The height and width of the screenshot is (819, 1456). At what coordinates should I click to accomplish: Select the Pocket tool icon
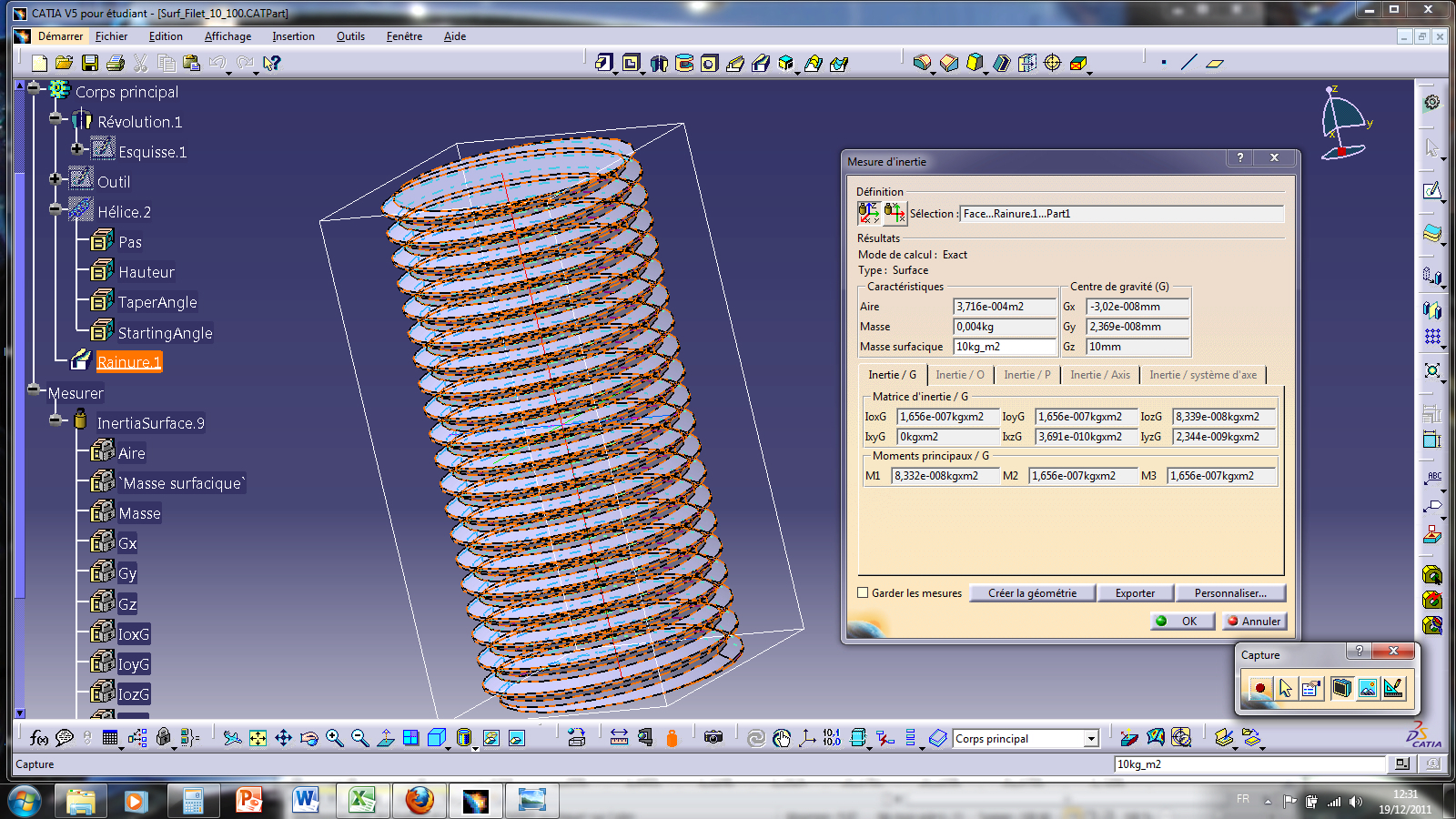(x=631, y=63)
